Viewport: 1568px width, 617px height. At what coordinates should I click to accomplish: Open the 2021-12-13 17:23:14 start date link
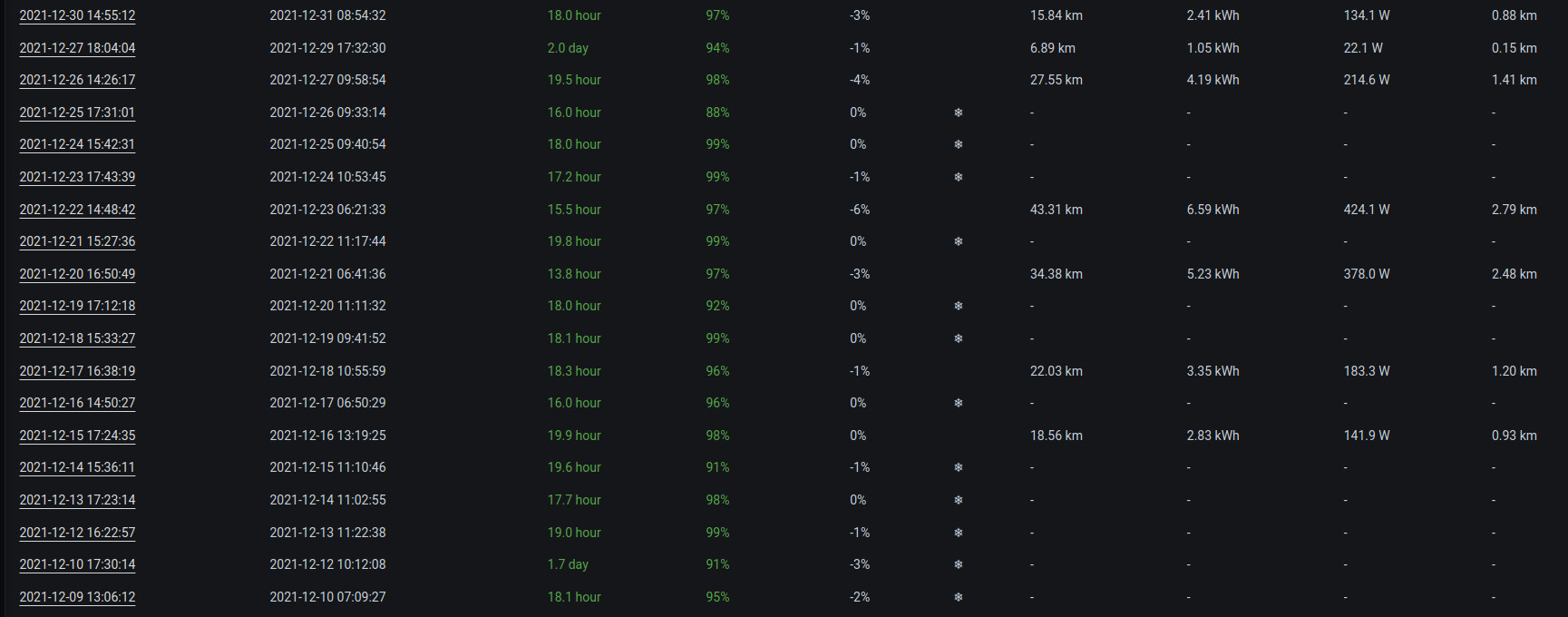coord(77,500)
